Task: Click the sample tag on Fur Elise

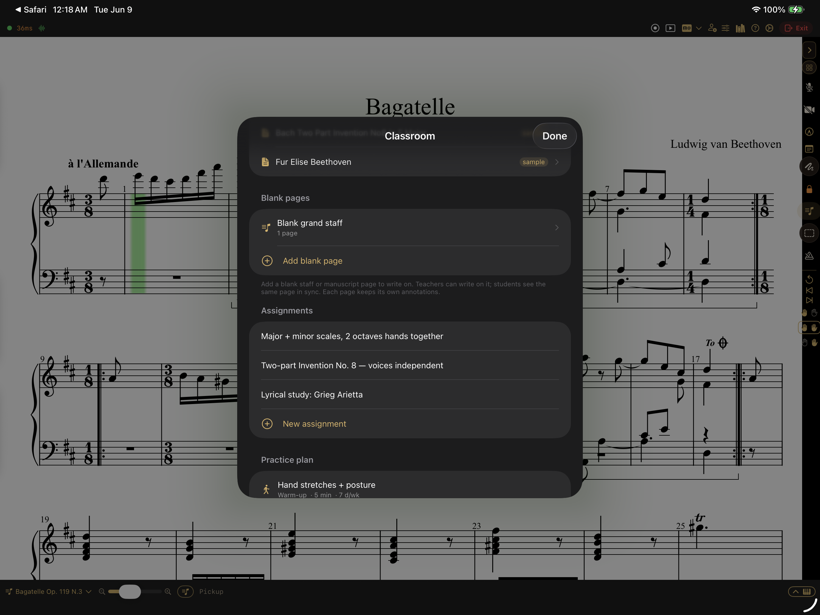Action: (533, 162)
